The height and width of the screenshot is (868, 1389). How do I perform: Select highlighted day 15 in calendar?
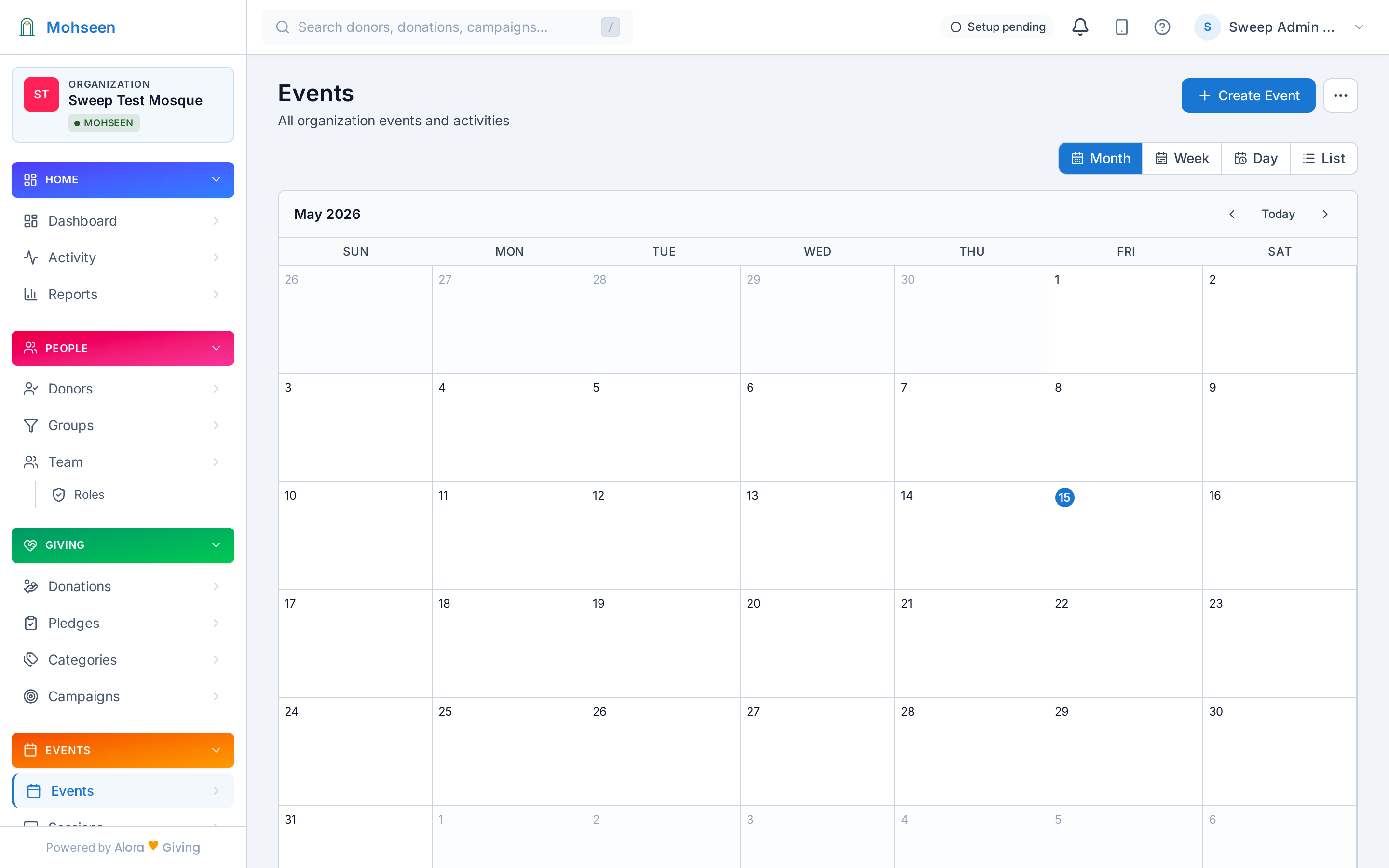pyautogui.click(x=1064, y=497)
